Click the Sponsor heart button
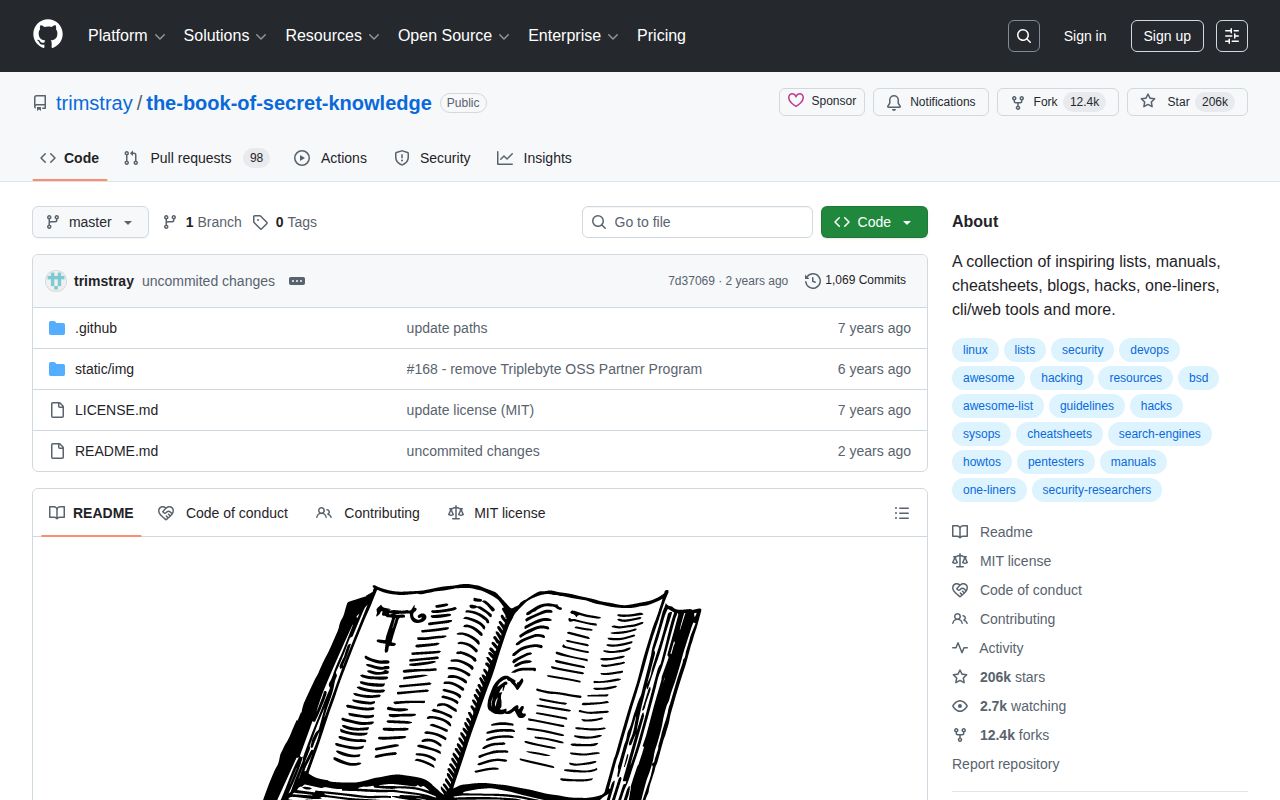 822,101
